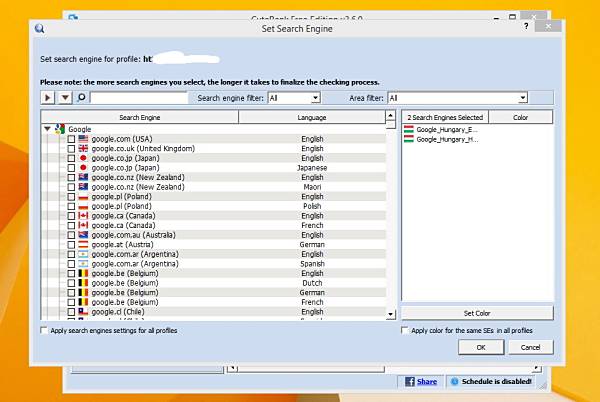Viewport: 600px width, 402px height.
Task: Click the UK flag beside google.co.uk
Action: (x=83, y=148)
